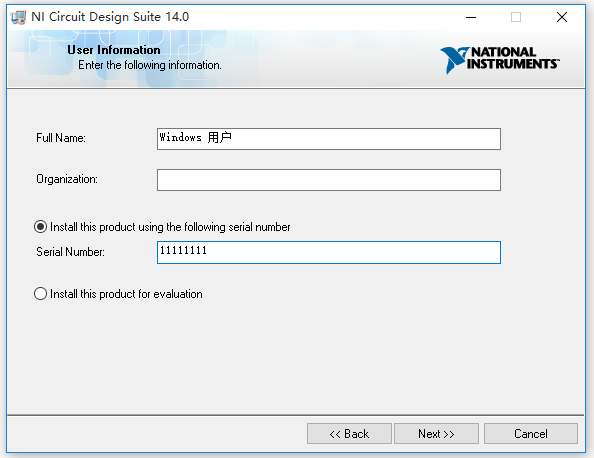Click the disabled maximize window icon
Screen dimensions: 594x458
pos(516,17)
